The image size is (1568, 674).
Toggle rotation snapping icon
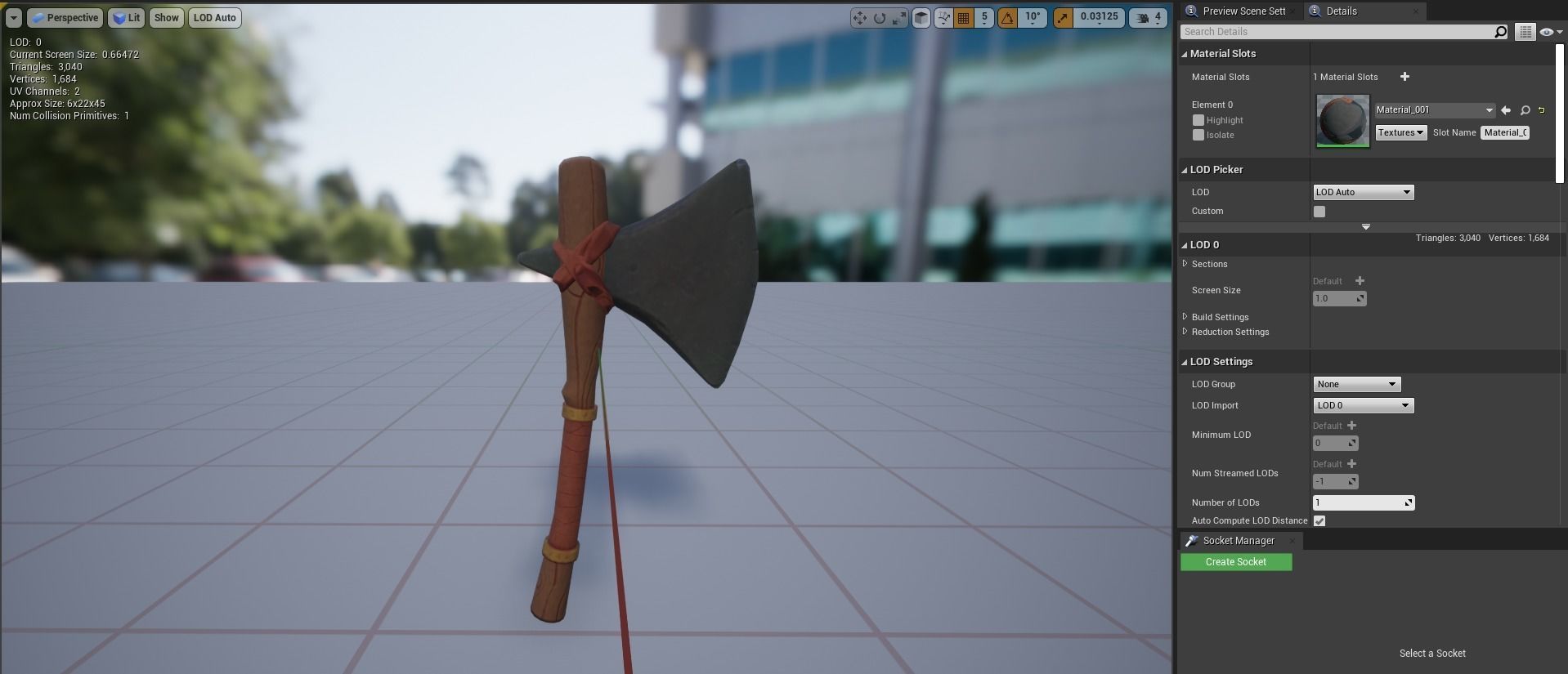click(1007, 18)
